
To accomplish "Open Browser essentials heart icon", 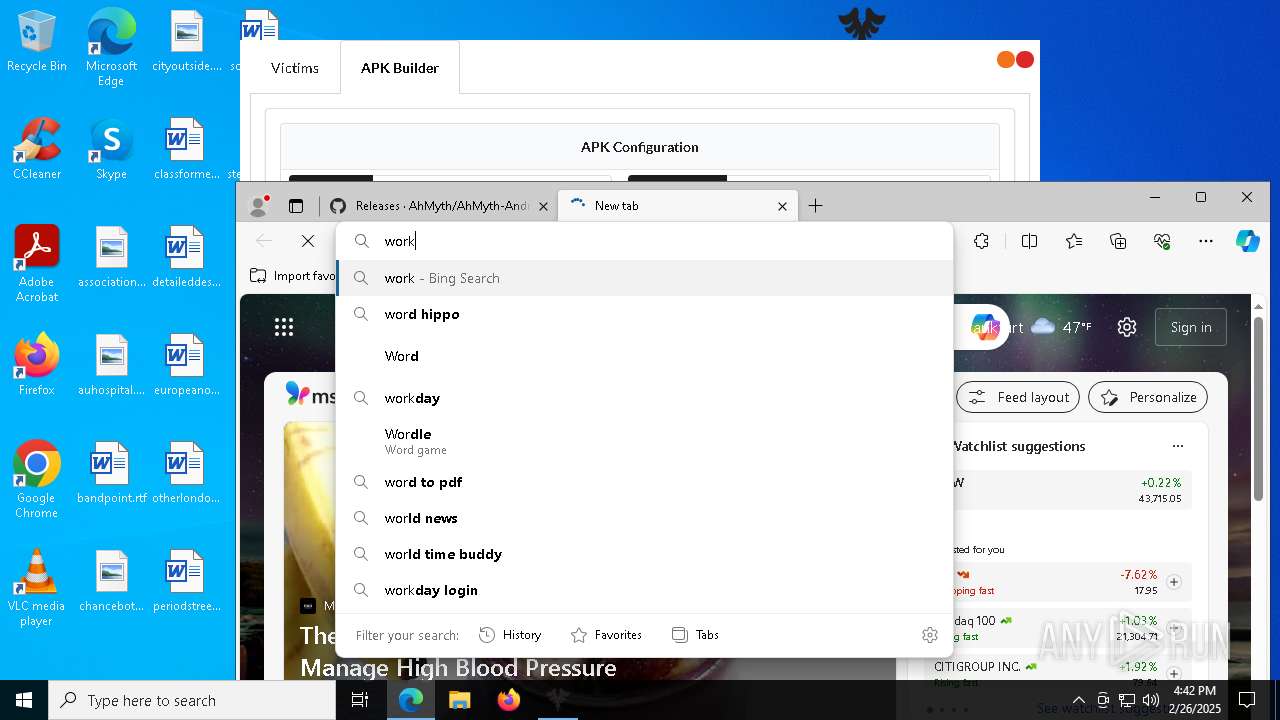I will click(x=1162, y=241).
